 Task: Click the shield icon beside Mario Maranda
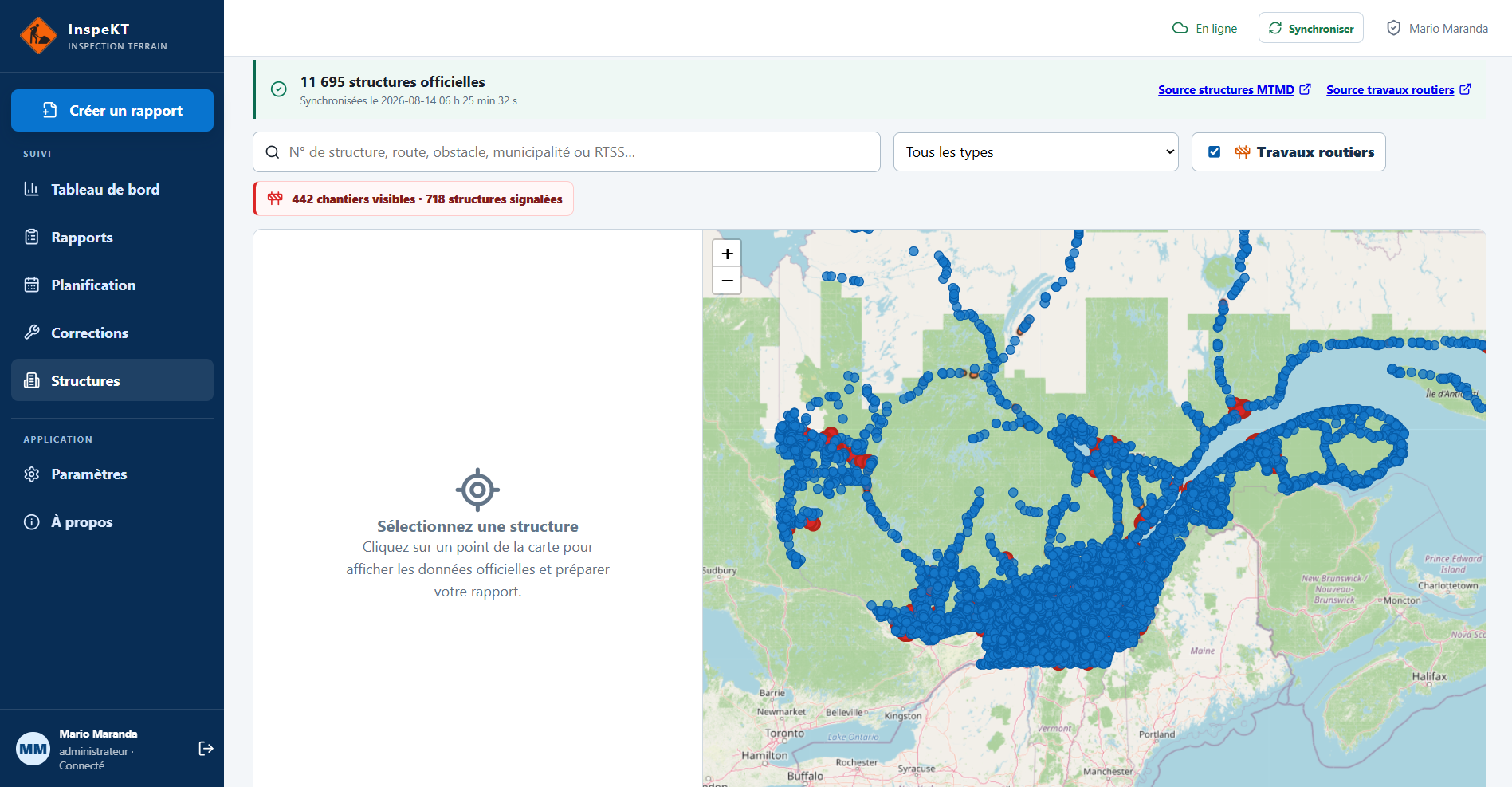[1394, 28]
